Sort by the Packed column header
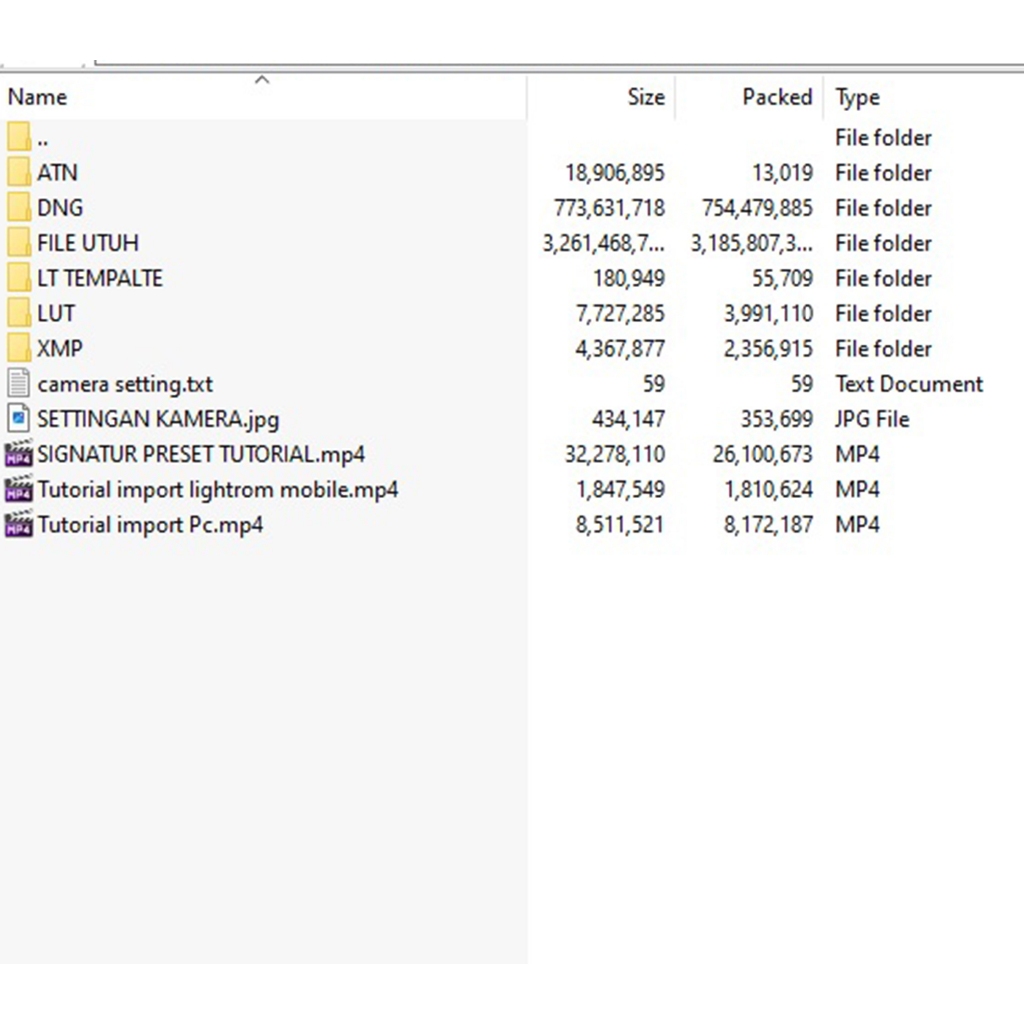 click(776, 97)
